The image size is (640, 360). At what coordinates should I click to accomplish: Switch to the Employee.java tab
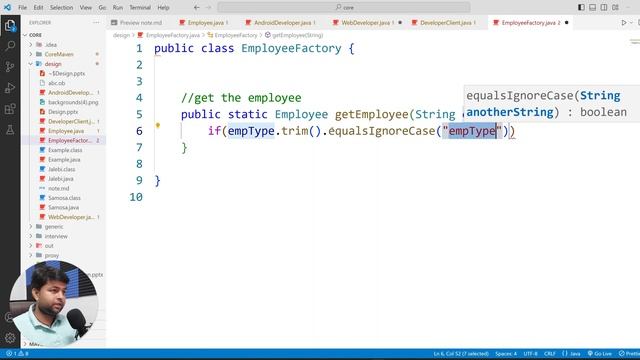click(206, 23)
